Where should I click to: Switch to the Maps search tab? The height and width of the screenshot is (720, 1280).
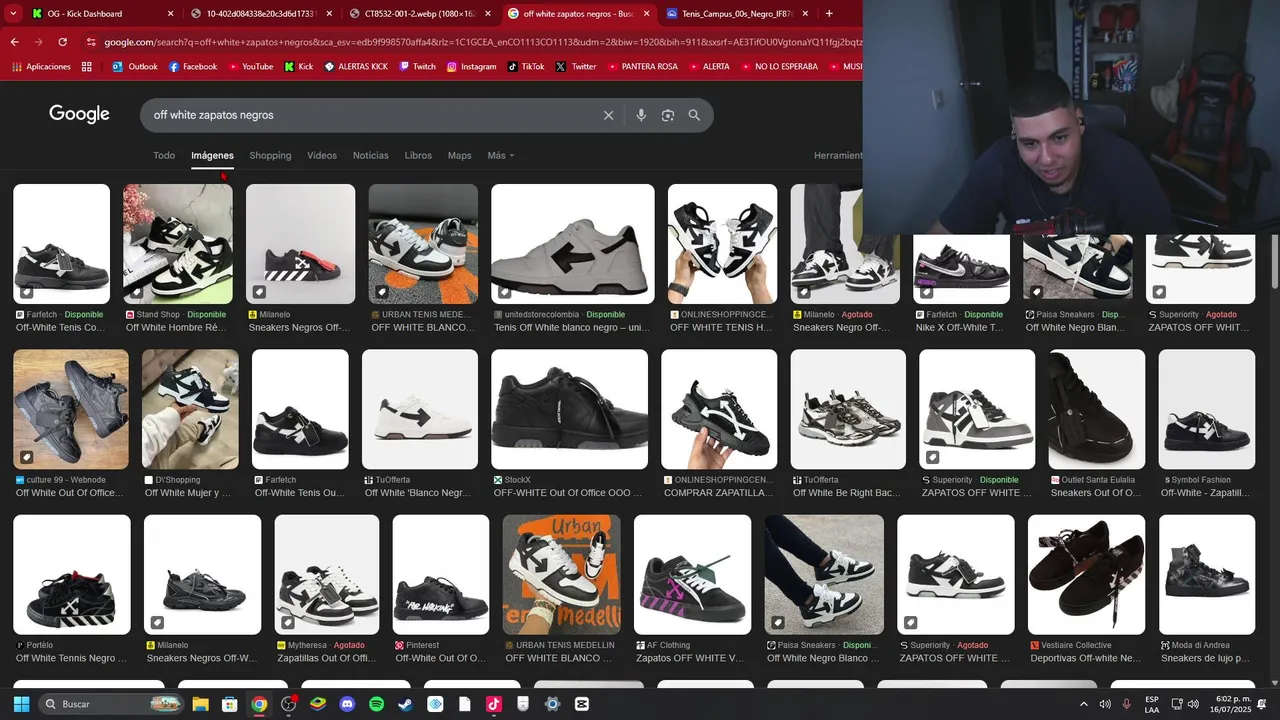click(459, 155)
